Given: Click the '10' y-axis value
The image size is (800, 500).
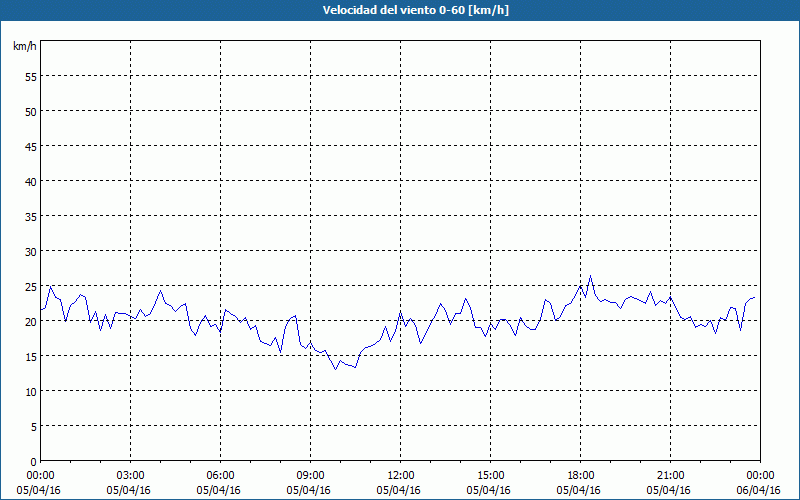Looking at the screenshot, I should (x=31, y=392).
